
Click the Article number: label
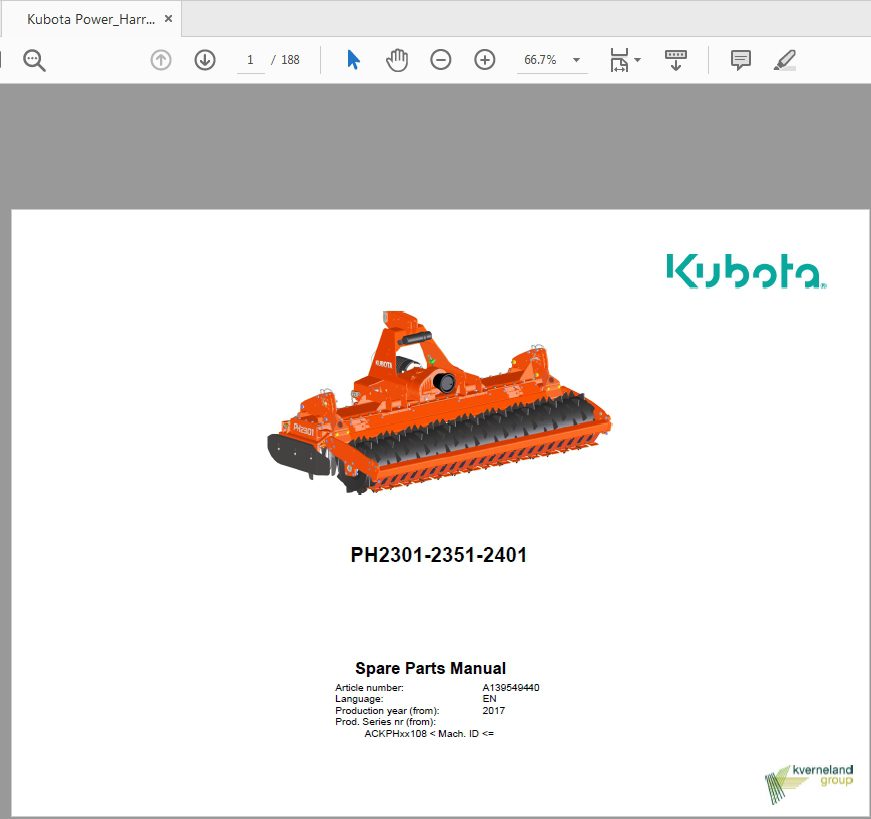point(369,687)
